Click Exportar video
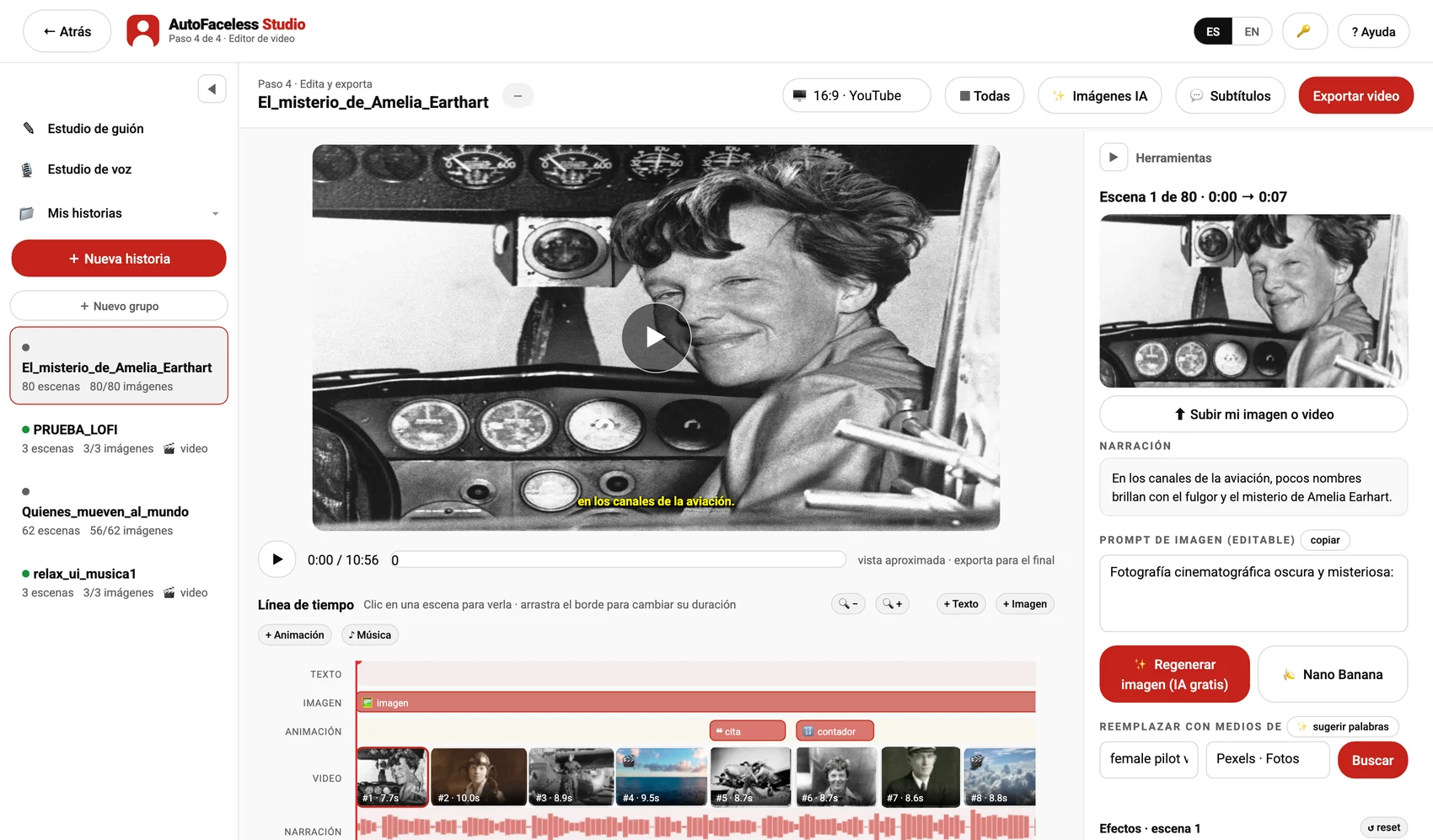The width and height of the screenshot is (1433, 840). pyautogui.click(x=1355, y=95)
